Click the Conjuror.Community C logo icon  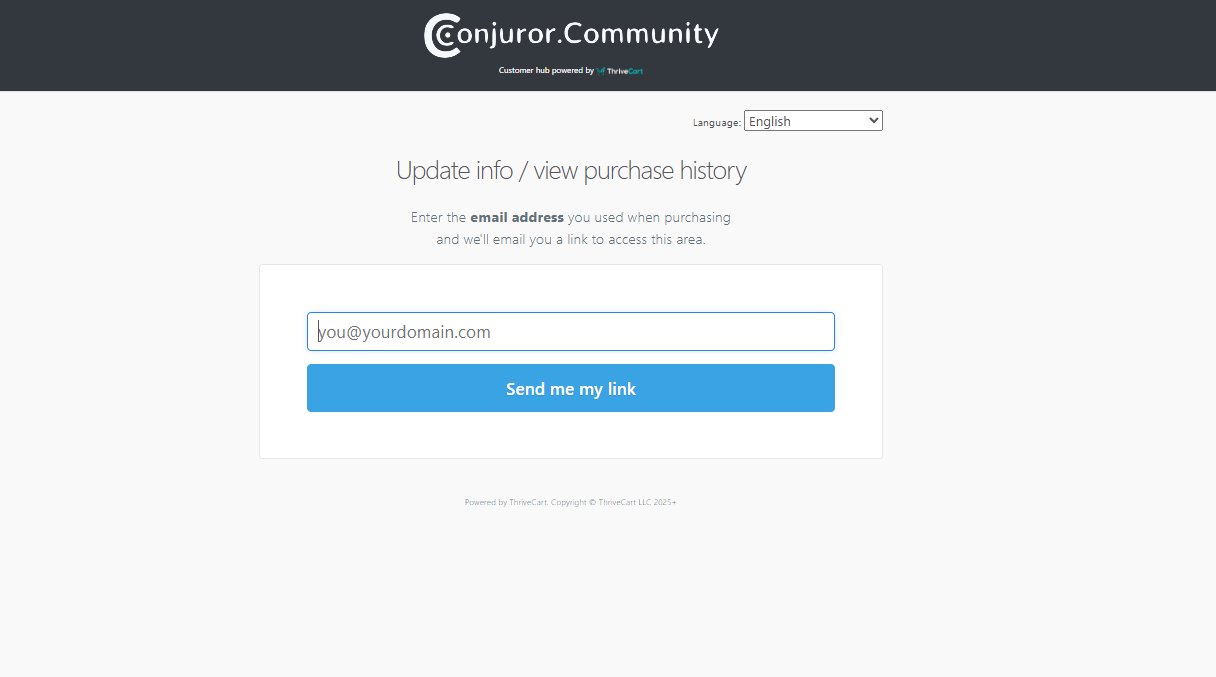click(x=442, y=35)
